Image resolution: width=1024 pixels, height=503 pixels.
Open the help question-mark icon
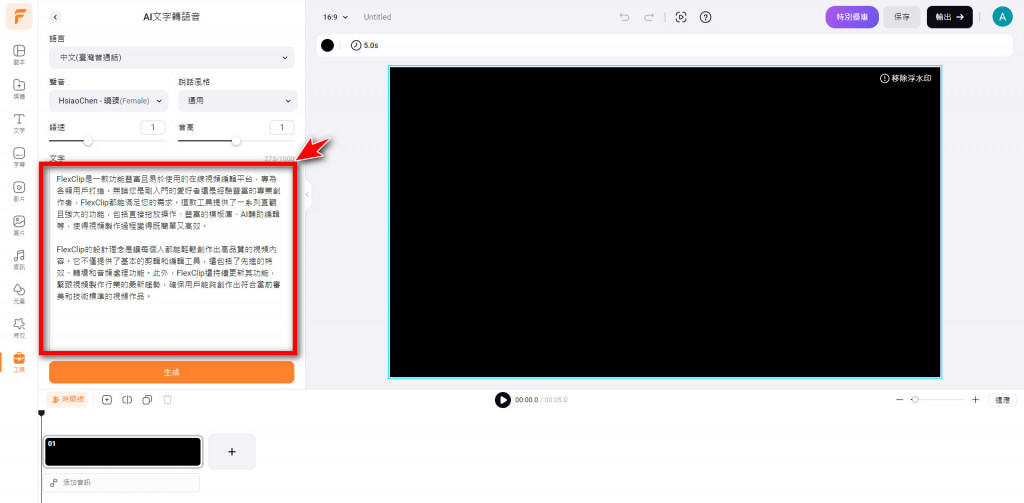[705, 17]
